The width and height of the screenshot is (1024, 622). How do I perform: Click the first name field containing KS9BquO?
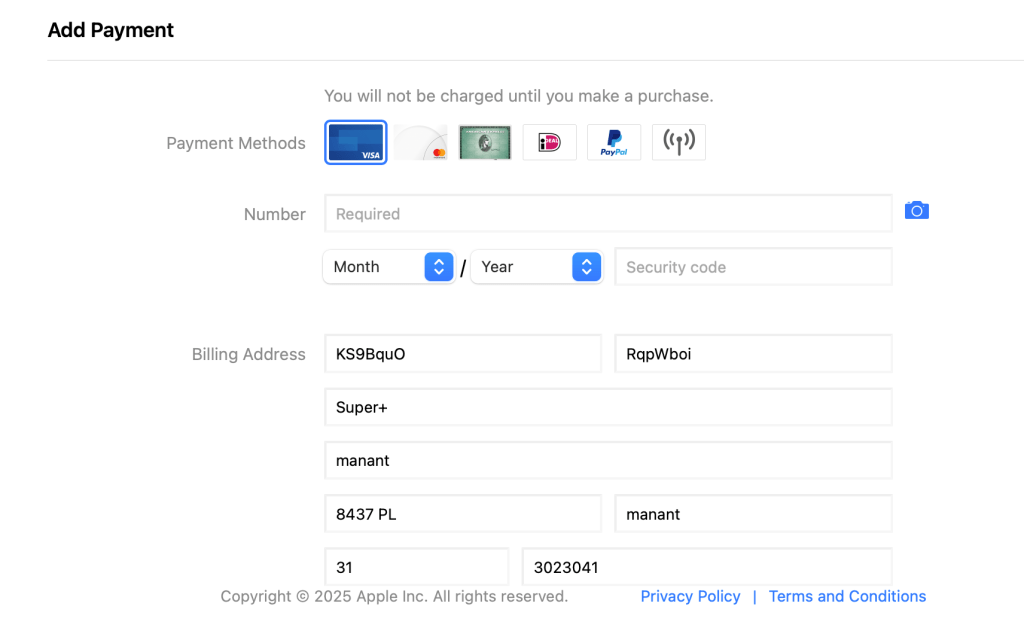(463, 354)
